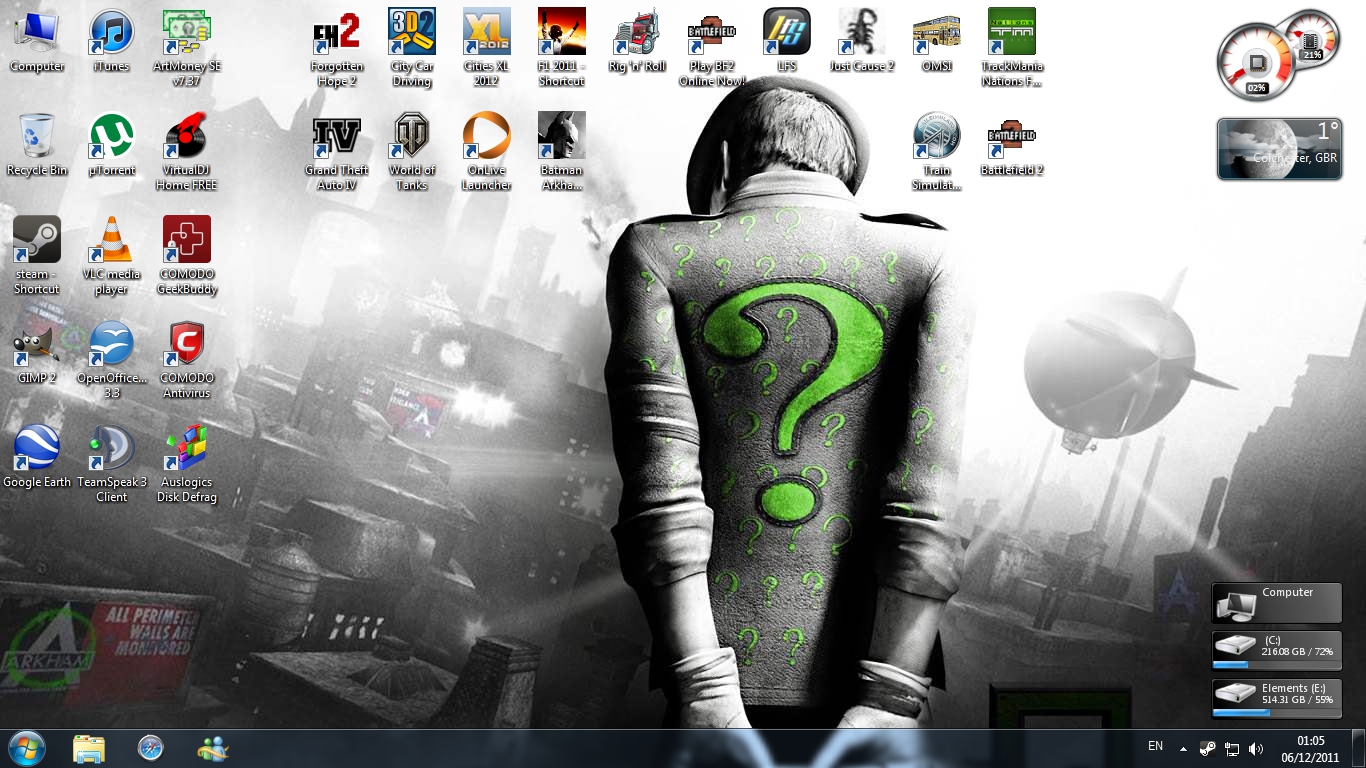The width and height of the screenshot is (1366, 768).
Task: Select the VirtualDJ Home FREE icon
Action: point(186,152)
